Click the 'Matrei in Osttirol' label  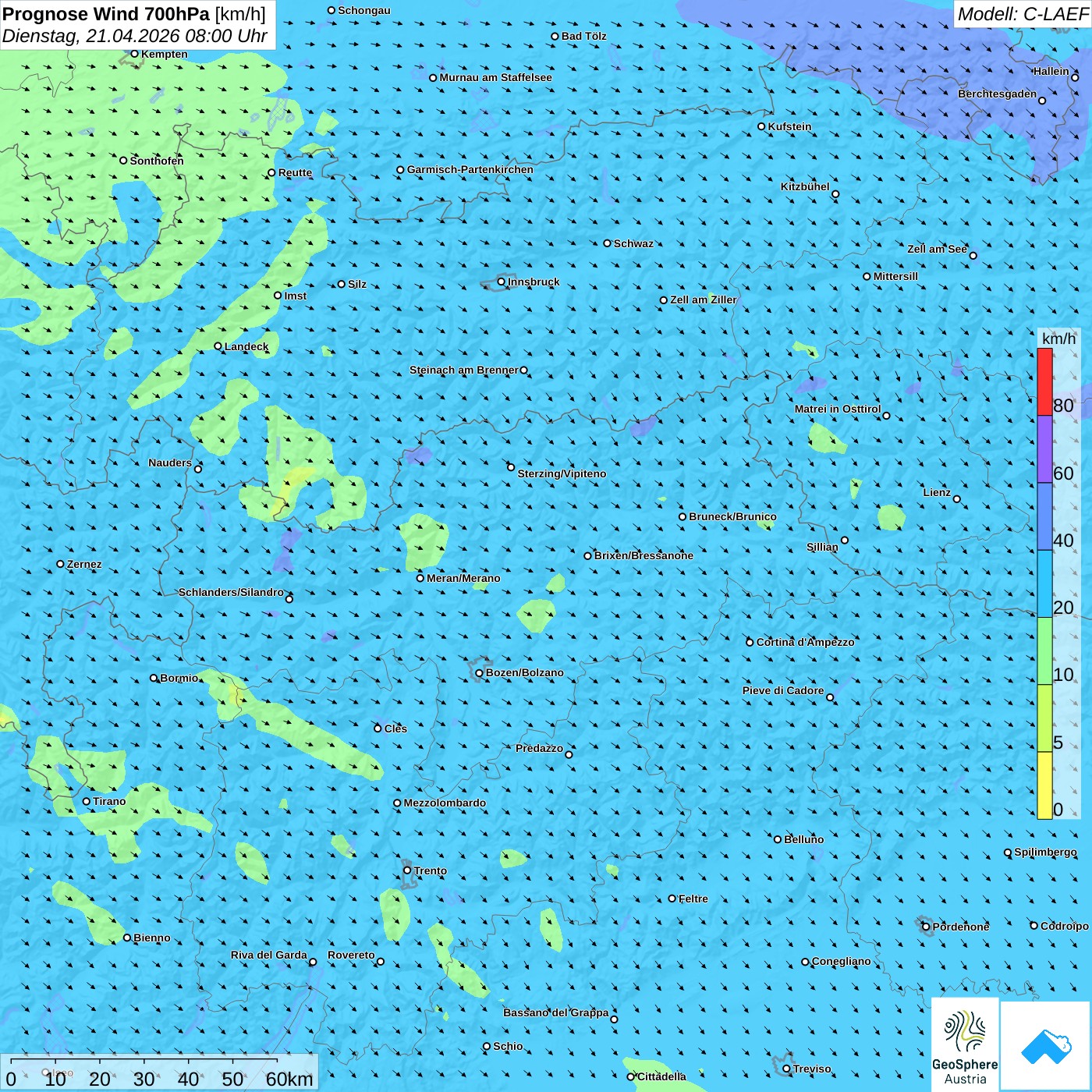click(838, 409)
